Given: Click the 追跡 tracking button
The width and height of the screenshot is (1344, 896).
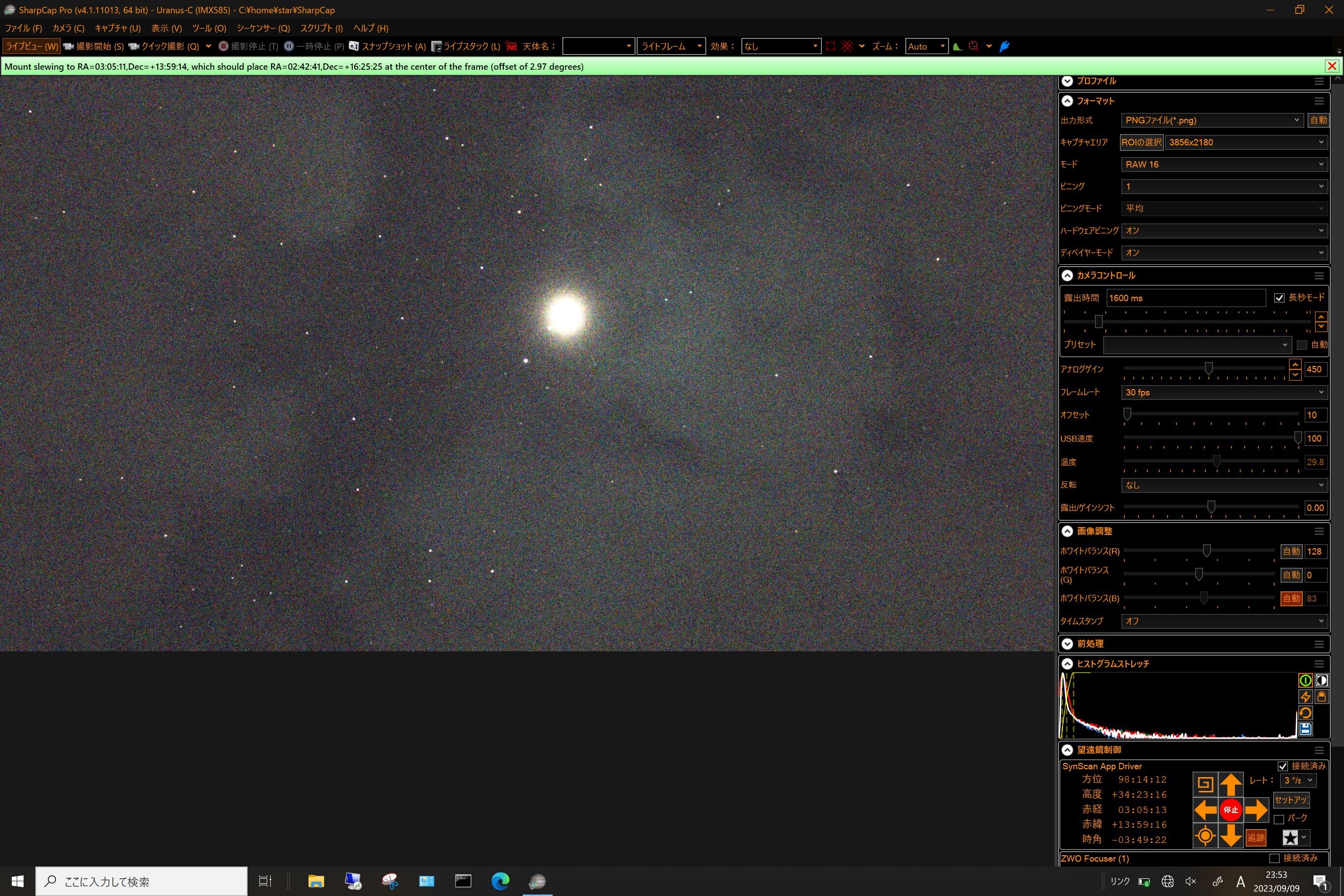Looking at the screenshot, I should (1256, 838).
